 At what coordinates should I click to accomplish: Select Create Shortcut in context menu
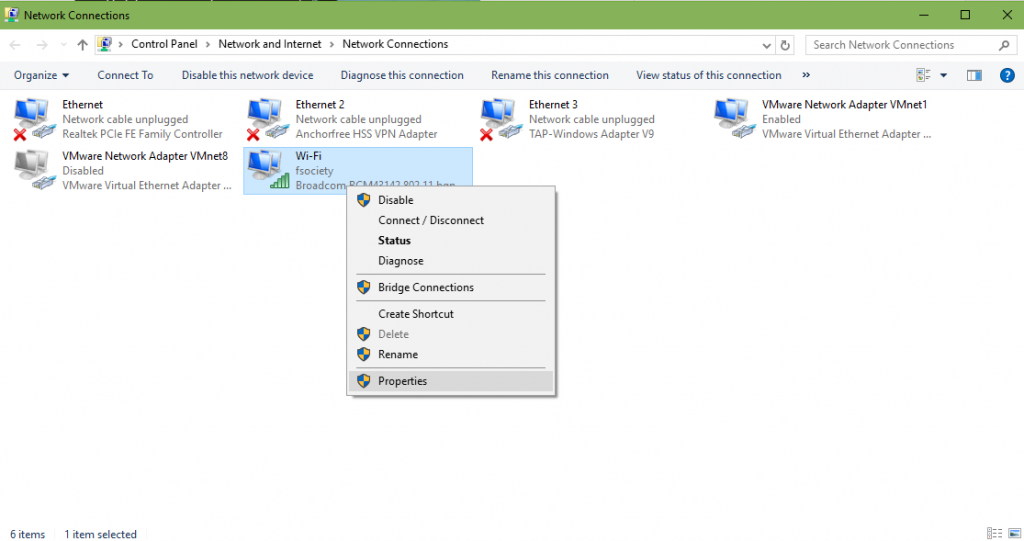pos(451,314)
